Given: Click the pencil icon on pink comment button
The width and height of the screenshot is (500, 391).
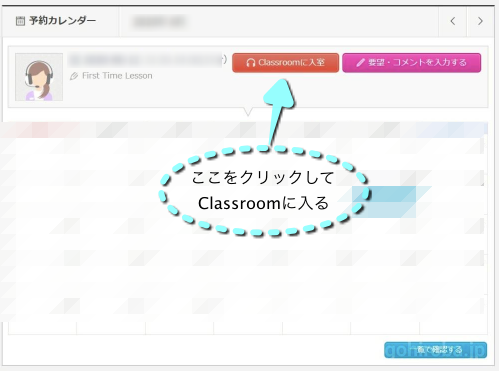Looking at the screenshot, I should (361, 63).
